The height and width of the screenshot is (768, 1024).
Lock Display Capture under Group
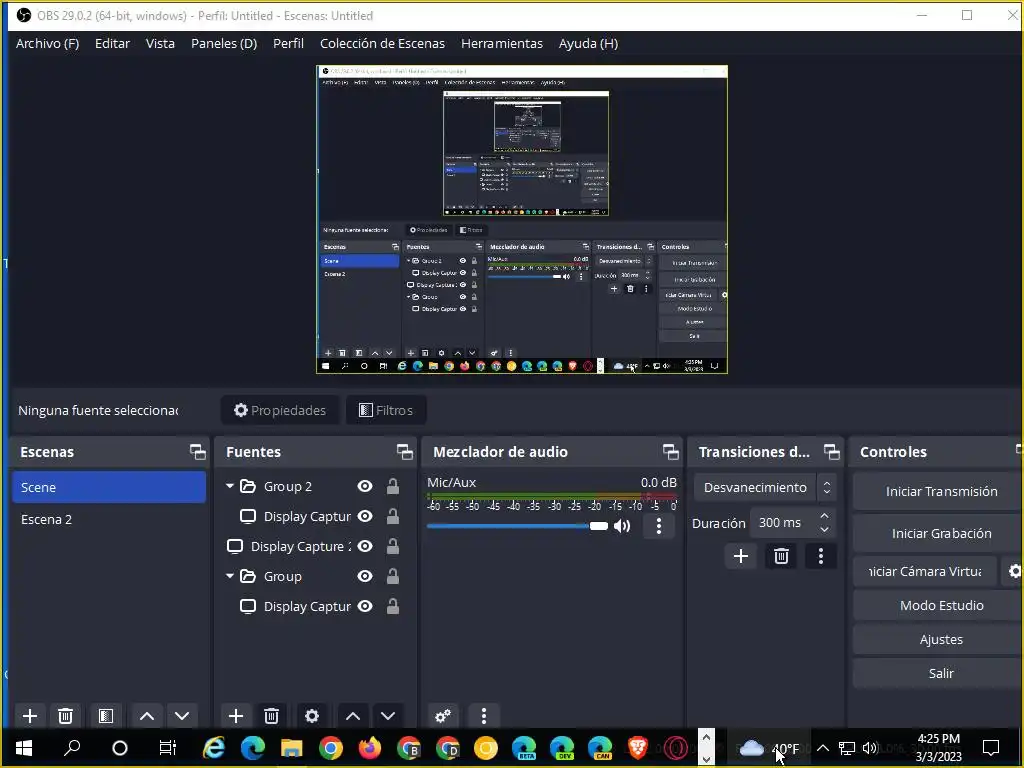pos(392,606)
